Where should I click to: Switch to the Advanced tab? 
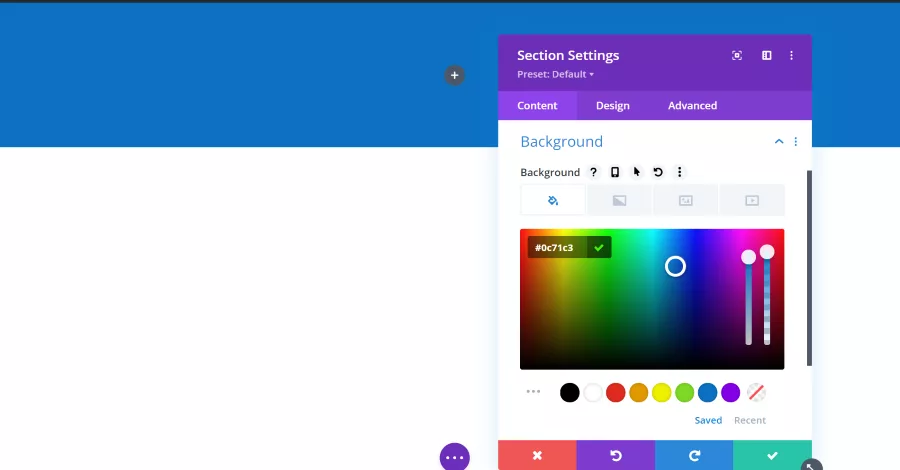(692, 106)
